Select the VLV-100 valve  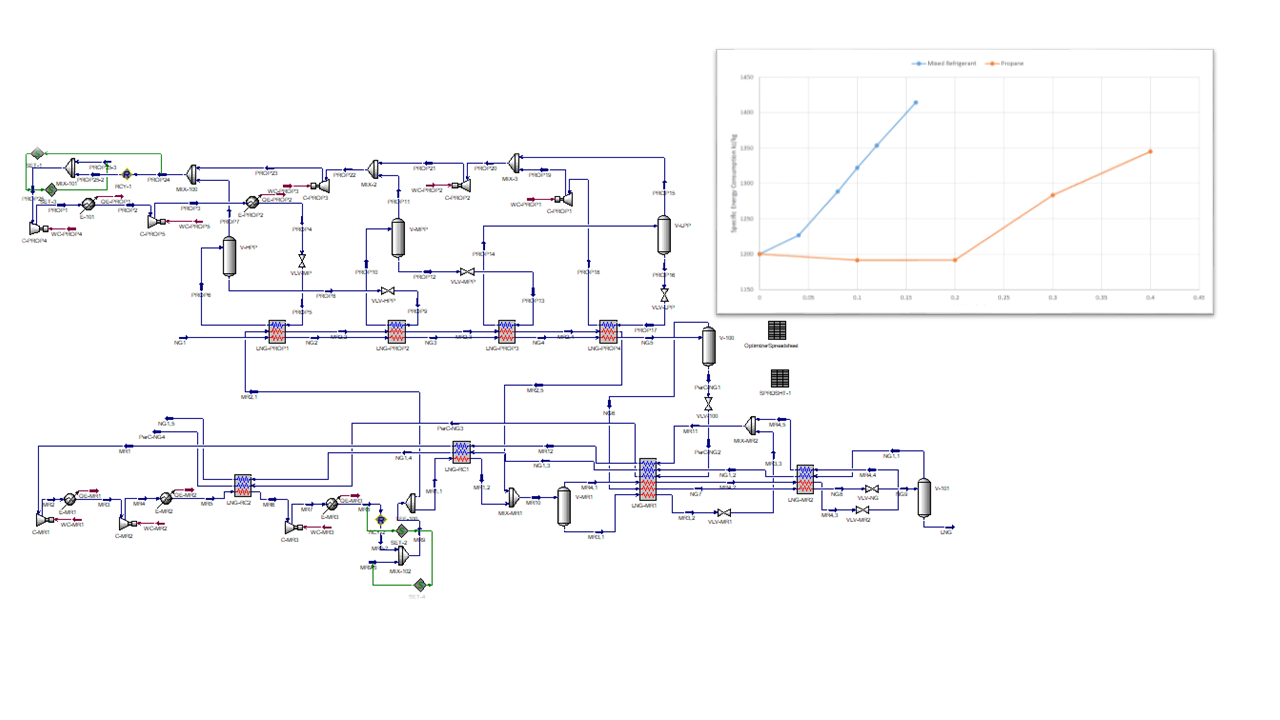click(x=708, y=404)
